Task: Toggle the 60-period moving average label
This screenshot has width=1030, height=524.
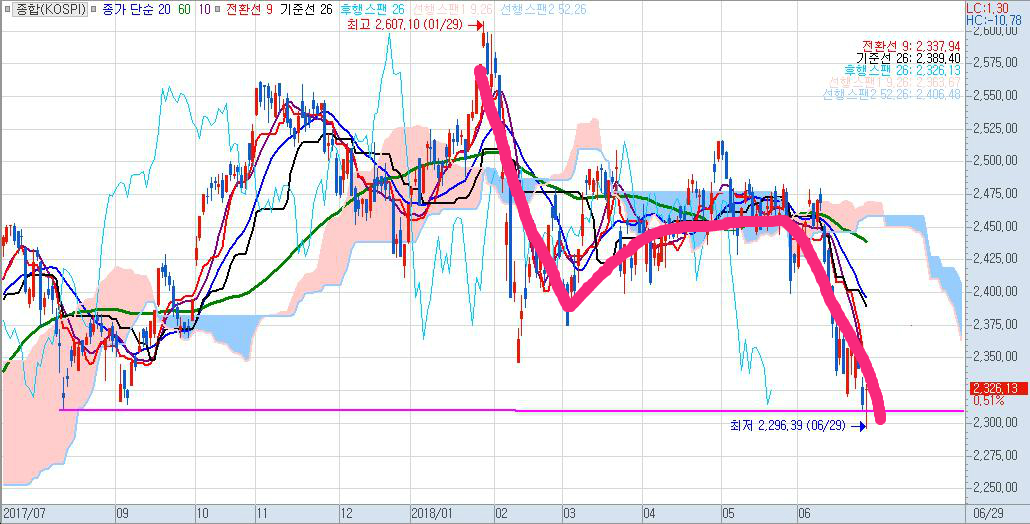Action: pyautogui.click(x=183, y=9)
